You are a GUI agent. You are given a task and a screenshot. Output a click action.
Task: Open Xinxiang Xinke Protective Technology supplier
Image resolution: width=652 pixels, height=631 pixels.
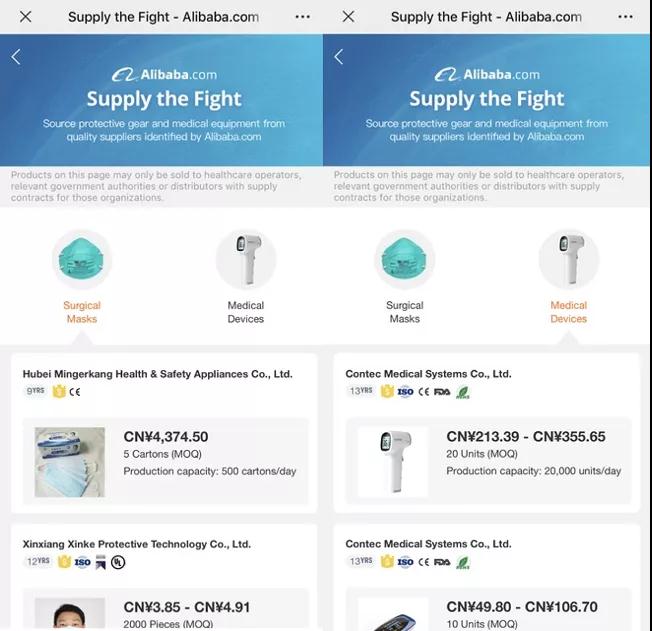point(137,544)
